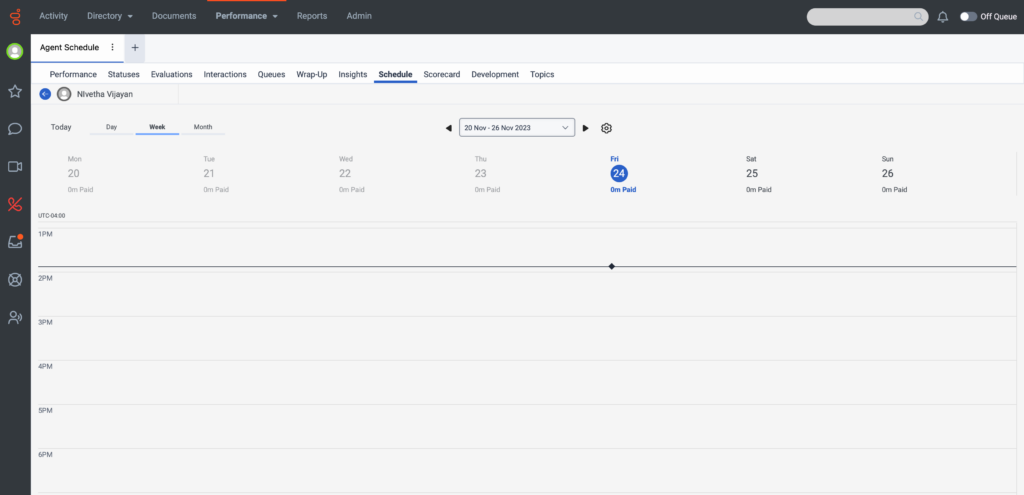The image size is (1024, 495).
Task: Open the agent voice icon in the sidebar
Action: pyautogui.click(x=15, y=317)
